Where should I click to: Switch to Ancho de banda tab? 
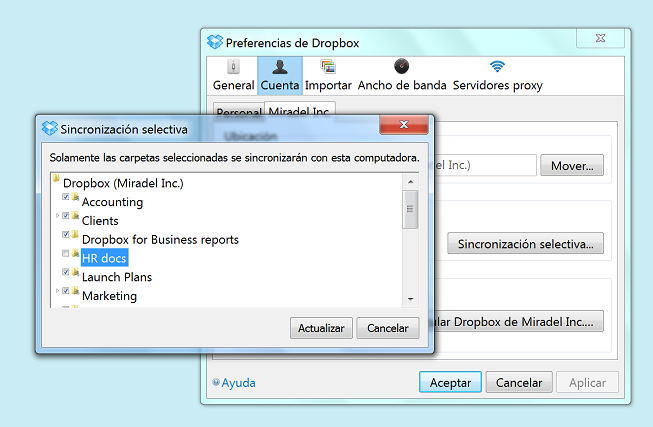point(402,75)
